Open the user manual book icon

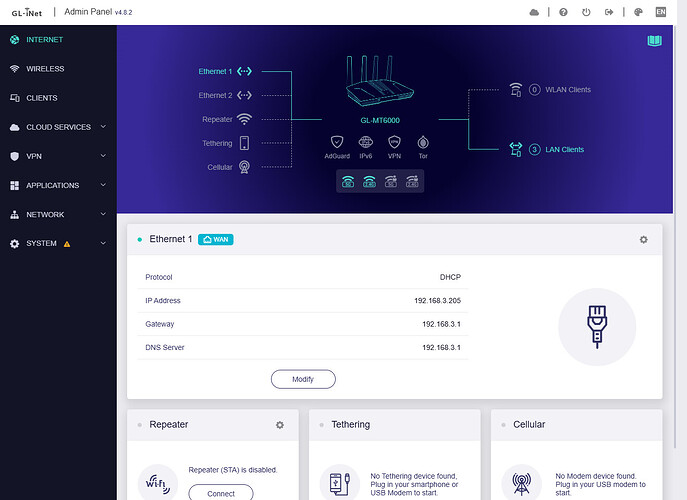[x=655, y=41]
